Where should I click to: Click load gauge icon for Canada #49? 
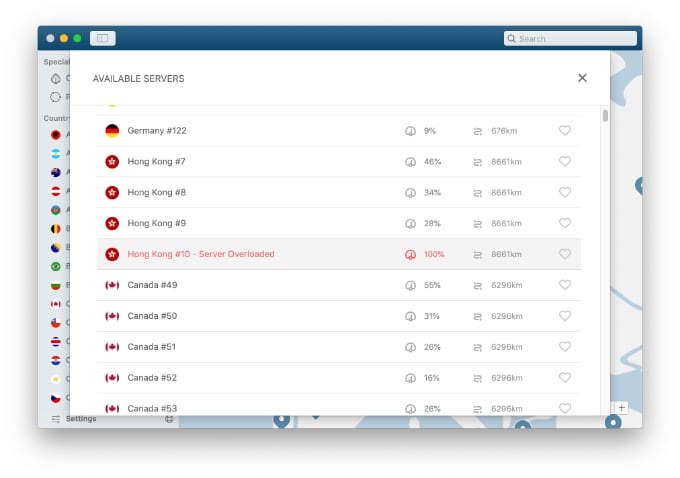click(410, 285)
